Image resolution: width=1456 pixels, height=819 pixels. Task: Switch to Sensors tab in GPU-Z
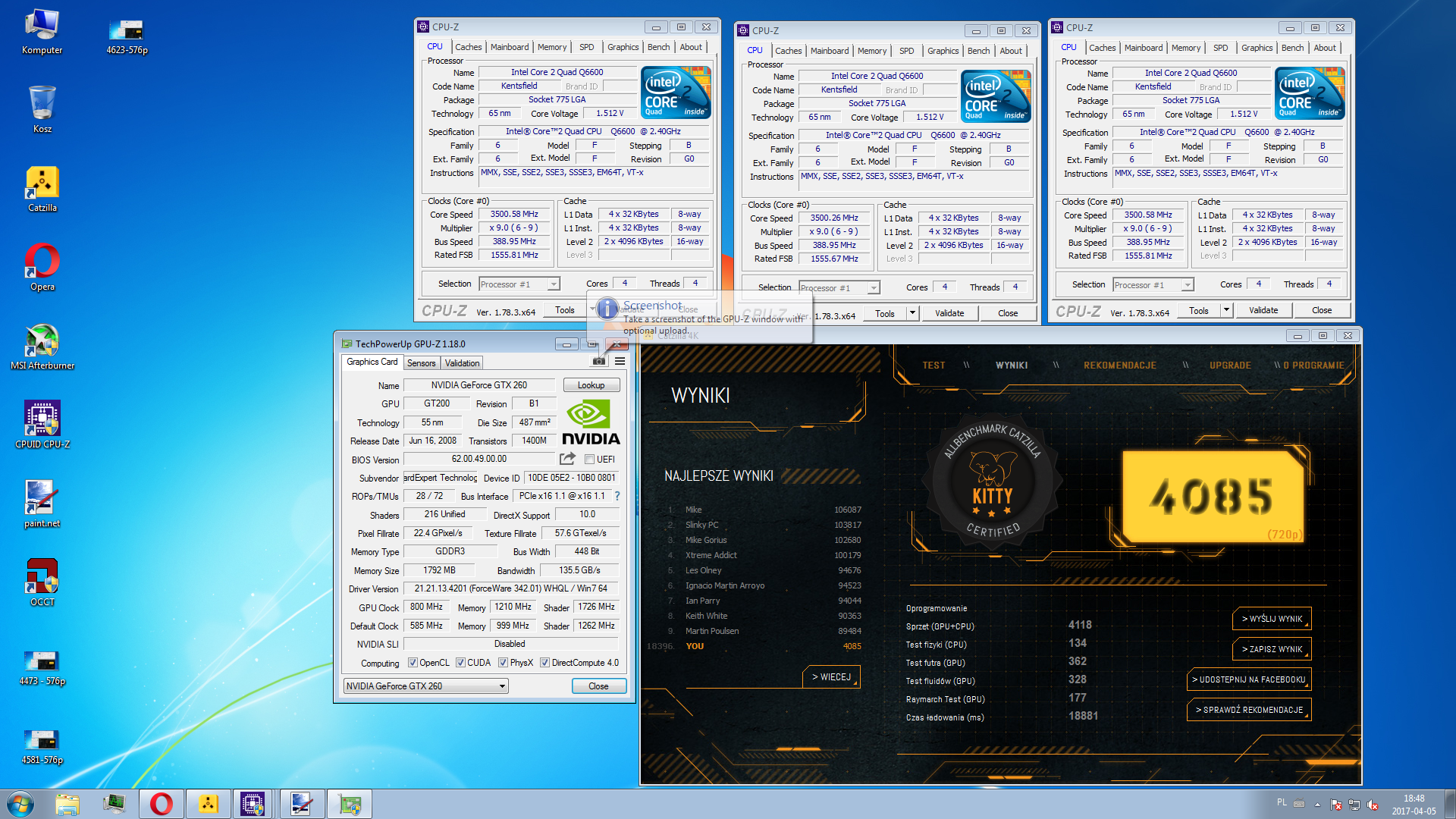pyautogui.click(x=421, y=363)
